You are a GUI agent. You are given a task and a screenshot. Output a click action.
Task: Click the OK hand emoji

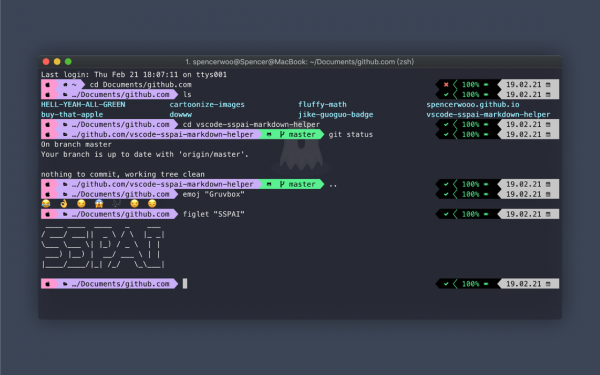tap(64, 204)
